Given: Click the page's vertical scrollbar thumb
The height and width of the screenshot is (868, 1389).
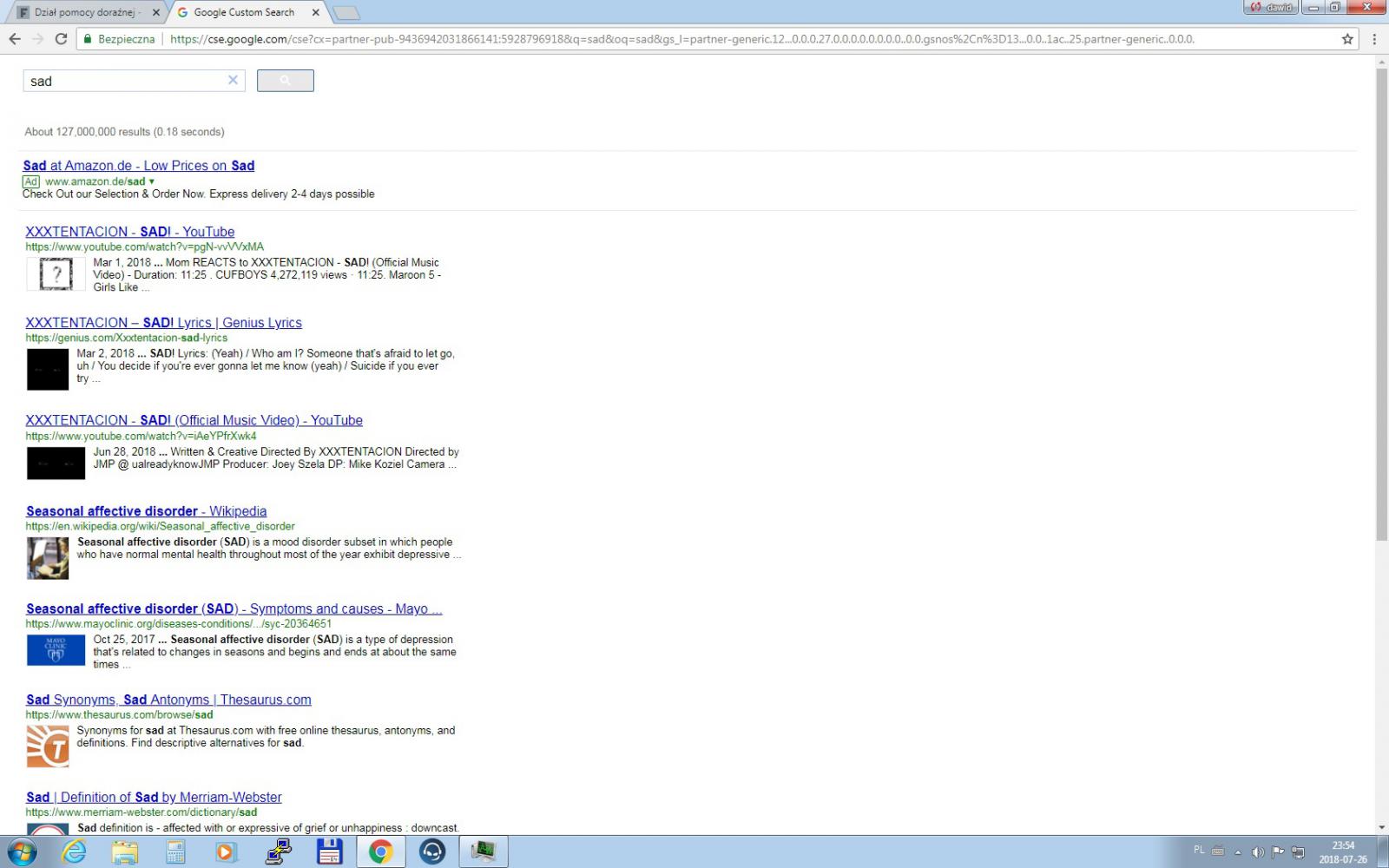Looking at the screenshot, I should tap(1382, 304).
